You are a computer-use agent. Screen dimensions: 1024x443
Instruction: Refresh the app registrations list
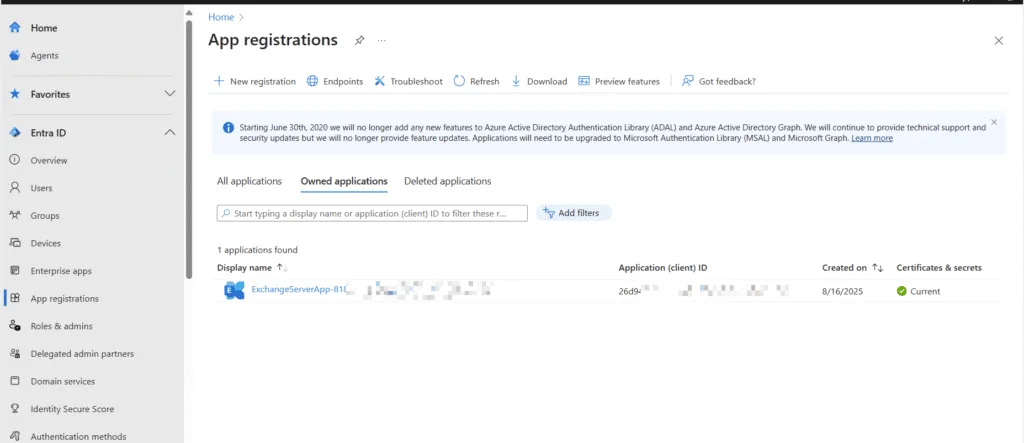476,81
